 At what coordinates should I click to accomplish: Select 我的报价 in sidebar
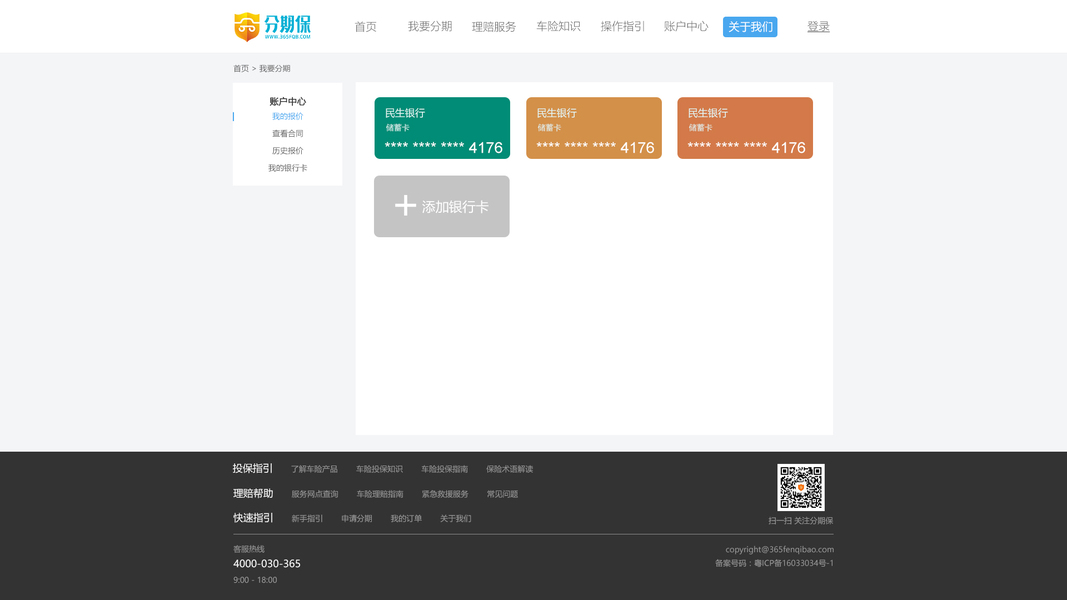(x=287, y=116)
